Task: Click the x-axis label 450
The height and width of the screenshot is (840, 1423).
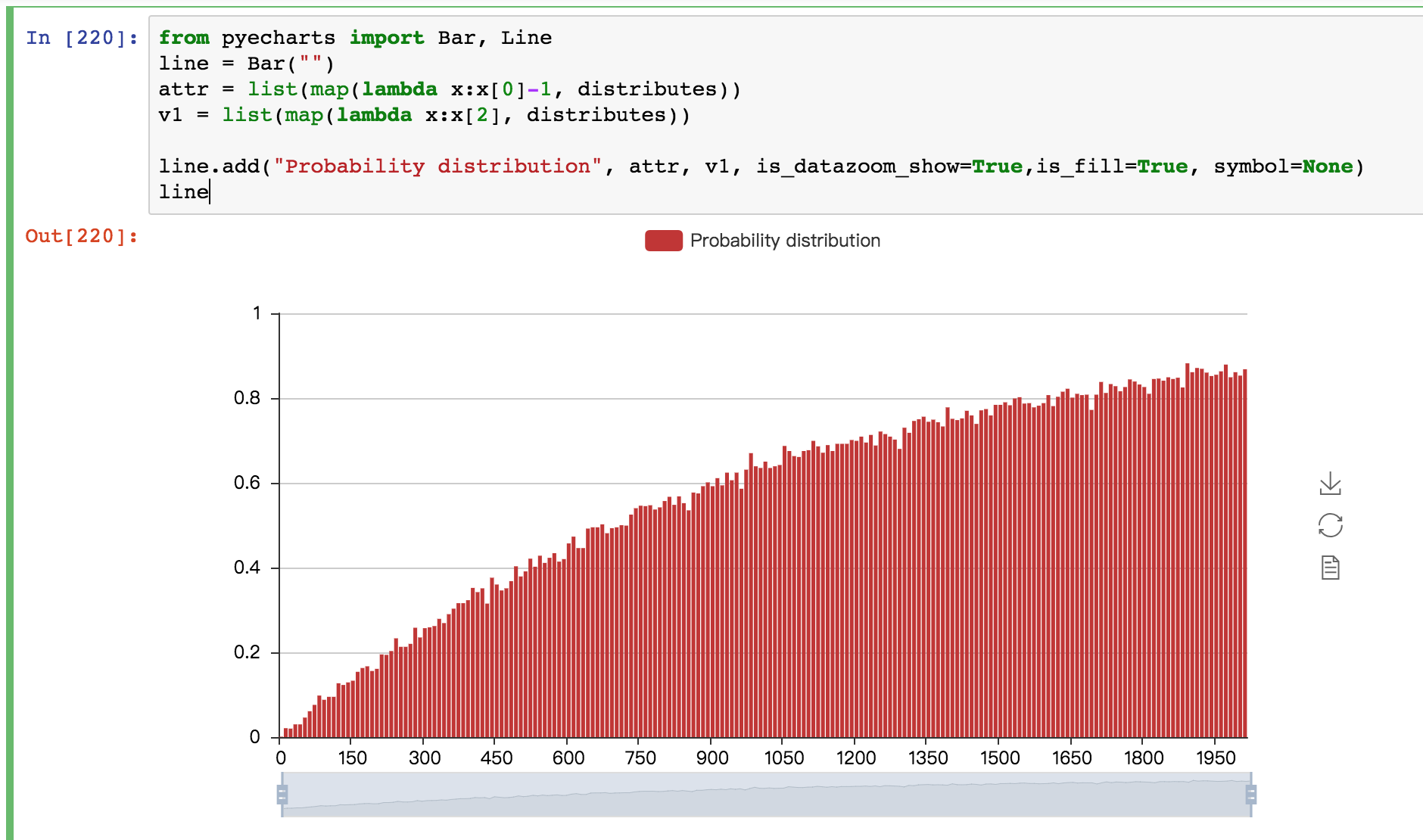Action: click(496, 758)
